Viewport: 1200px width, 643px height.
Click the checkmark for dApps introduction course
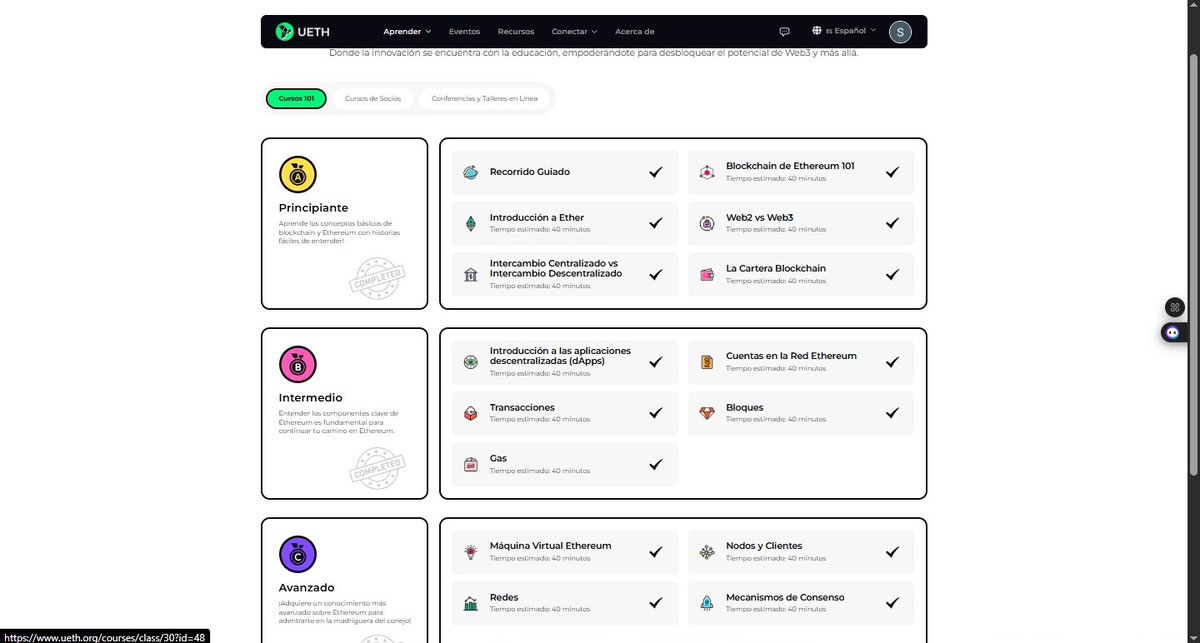pos(655,362)
